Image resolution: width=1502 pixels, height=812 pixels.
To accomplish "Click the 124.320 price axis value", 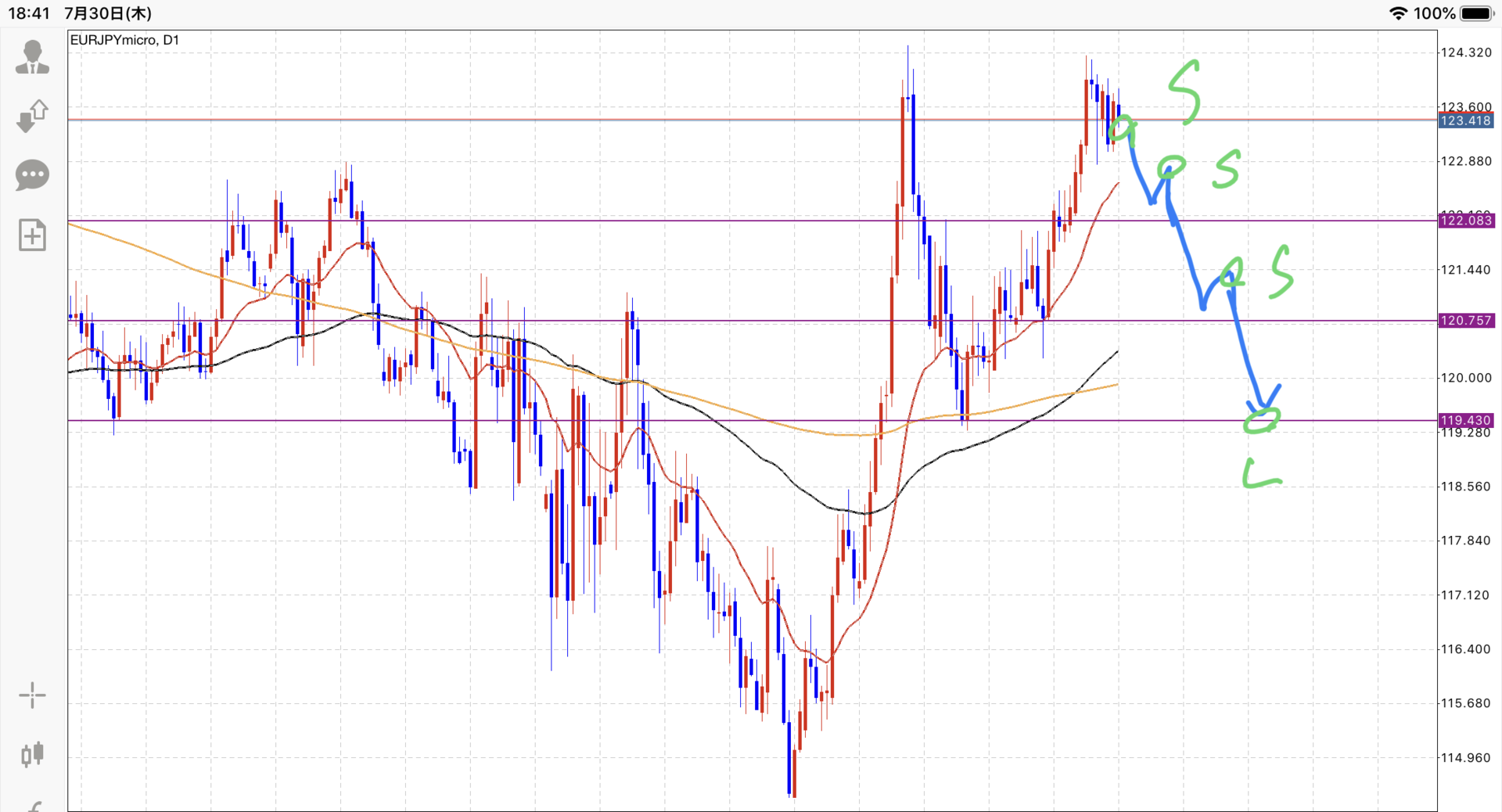I will point(1466,52).
